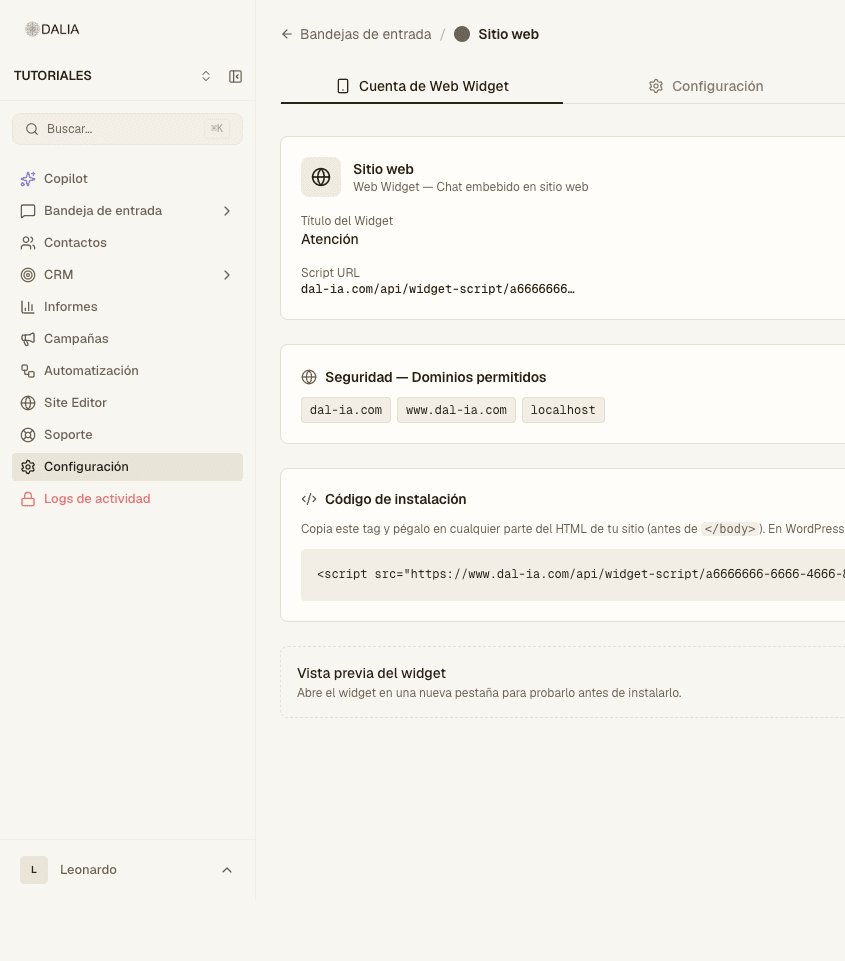The image size is (845, 961).
Task: Expand the Bandeja de entrada chevron
Action: (x=227, y=211)
